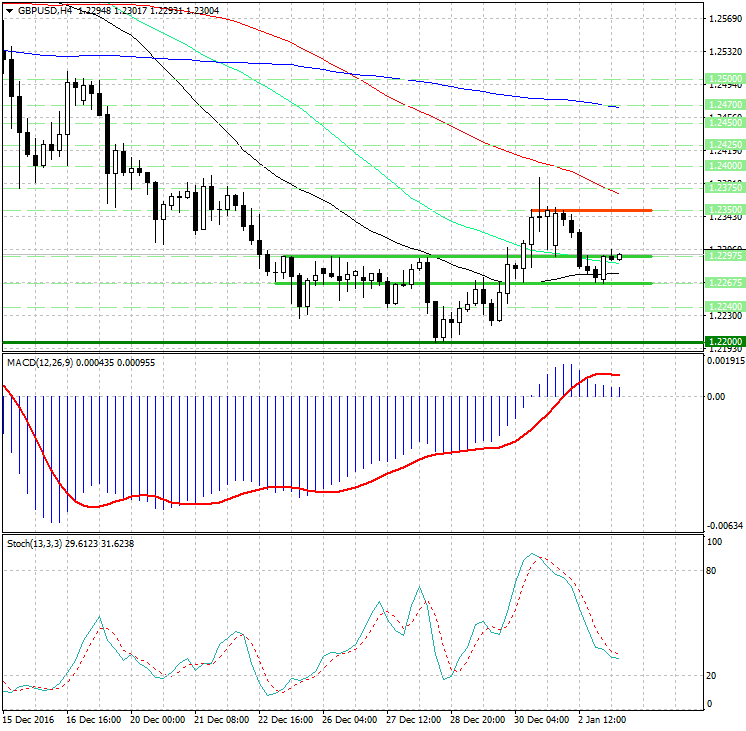Screen dimensions: 746x731
Task: Click the 15 Dec 2016 date label
Action: [27, 720]
